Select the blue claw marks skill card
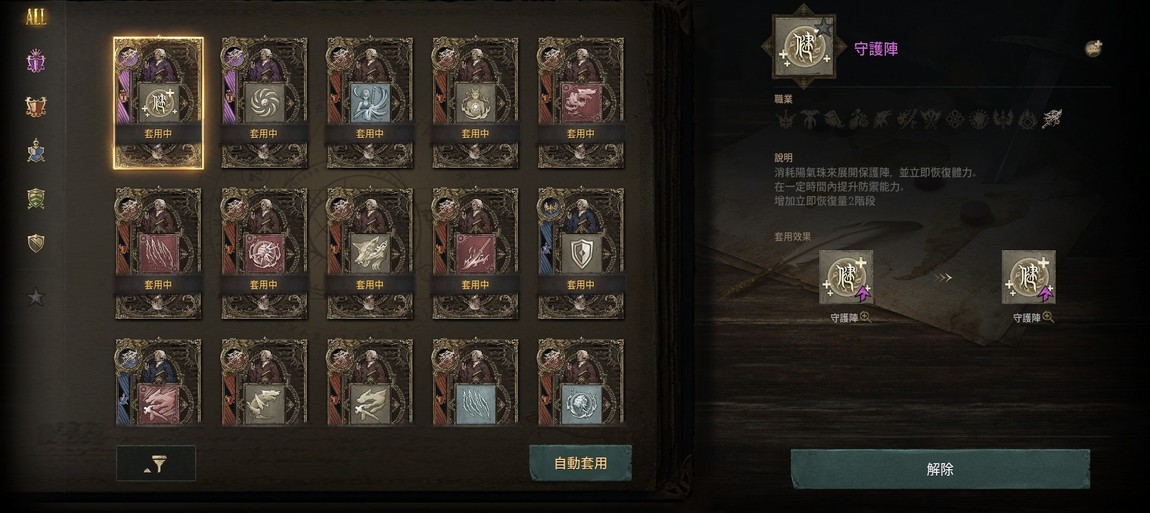The image size is (1150, 513). [475, 382]
